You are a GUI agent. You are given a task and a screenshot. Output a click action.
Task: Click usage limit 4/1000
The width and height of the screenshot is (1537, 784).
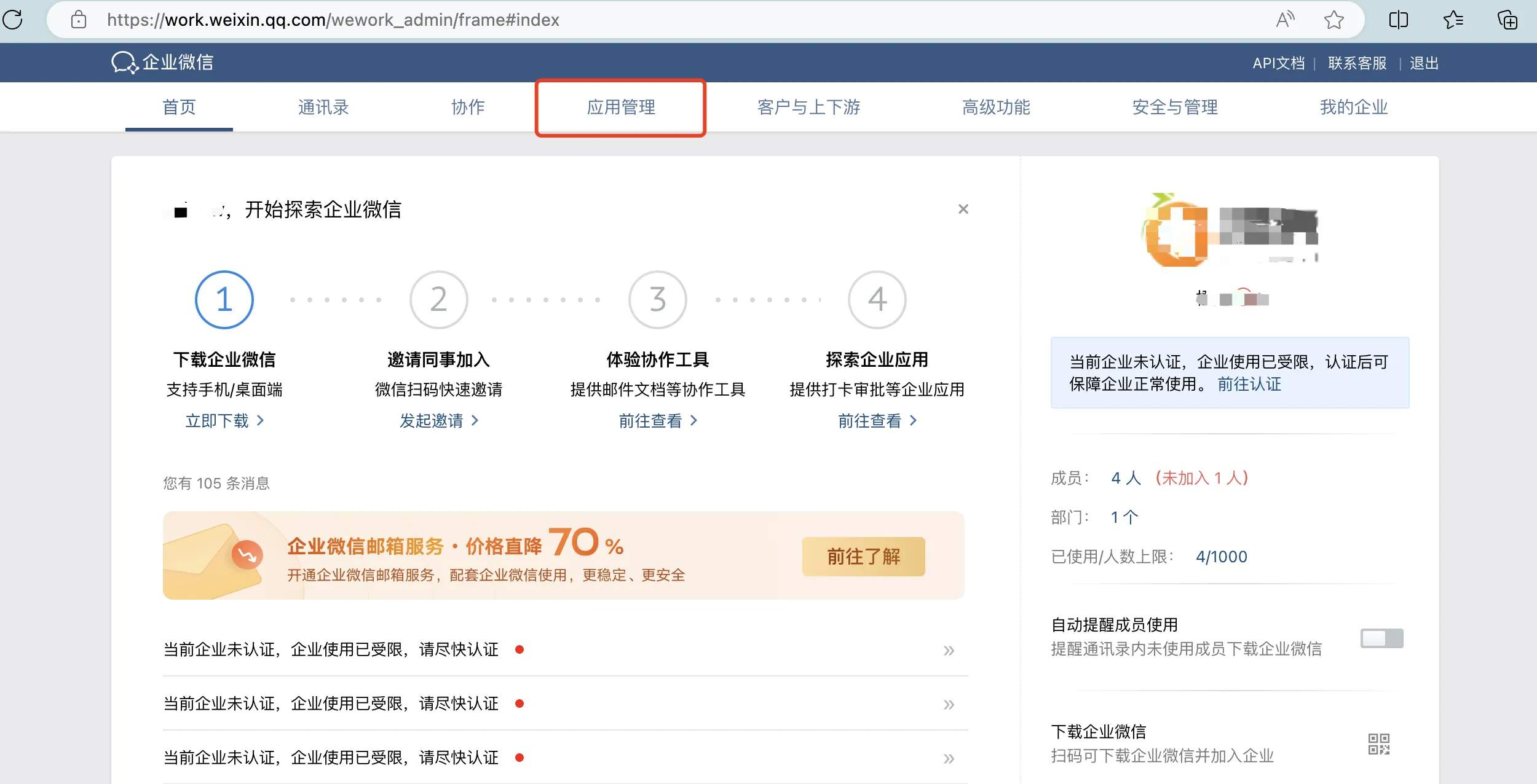tap(1221, 557)
